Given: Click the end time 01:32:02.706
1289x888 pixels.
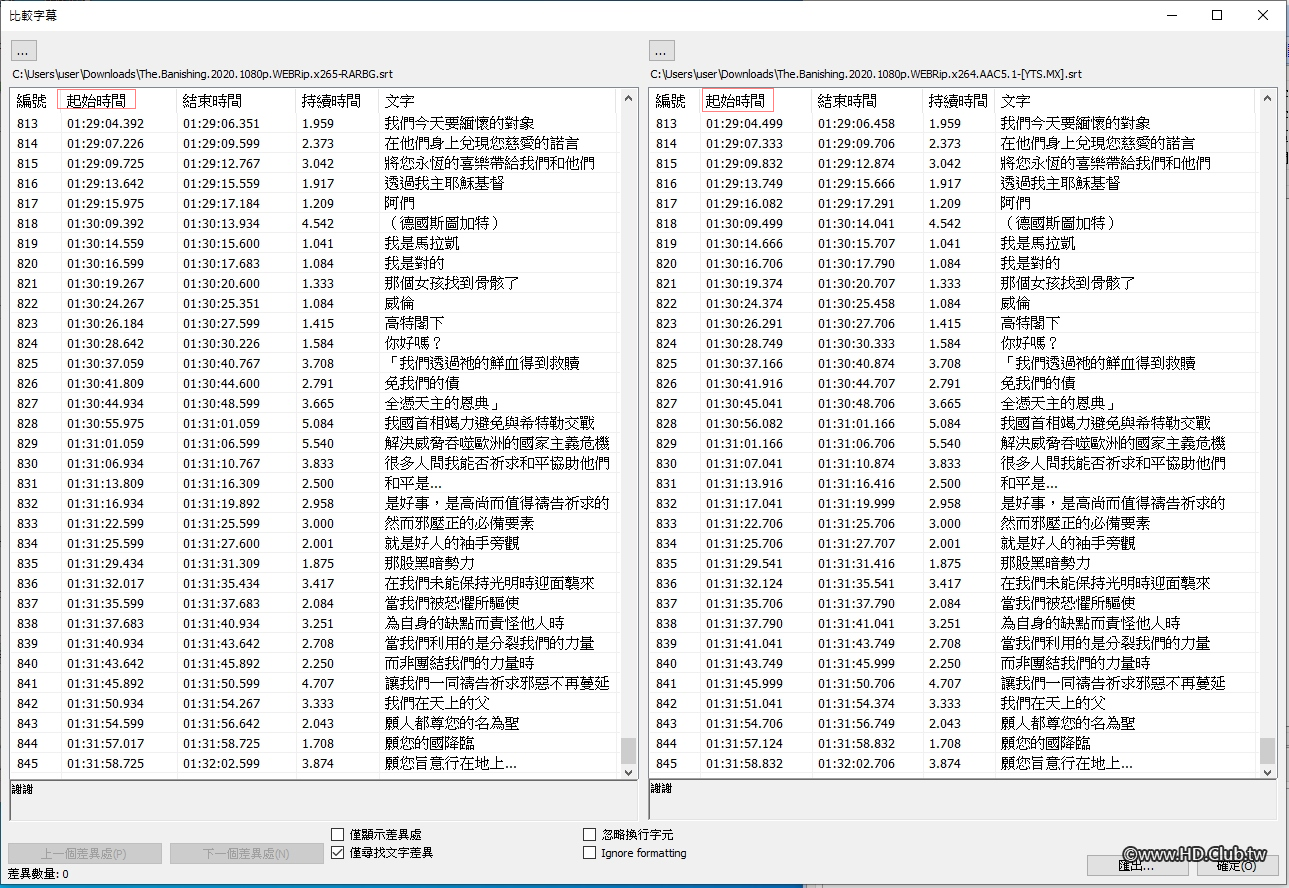Looking at the screenshot, I should click(856, 764).
